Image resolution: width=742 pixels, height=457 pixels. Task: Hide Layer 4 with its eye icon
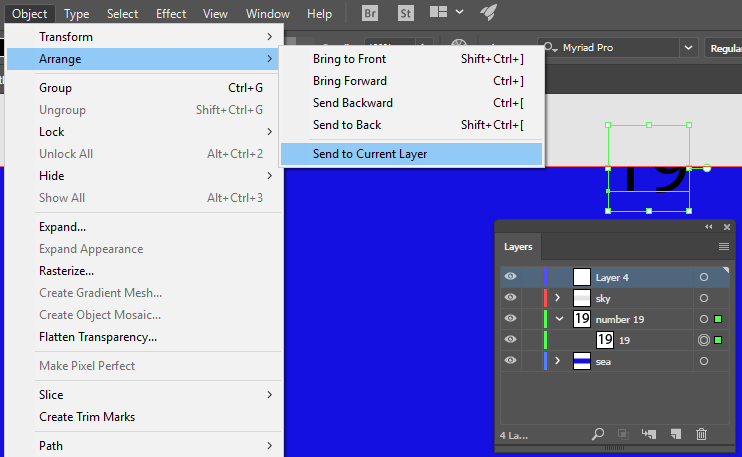[x=511, y=277]
